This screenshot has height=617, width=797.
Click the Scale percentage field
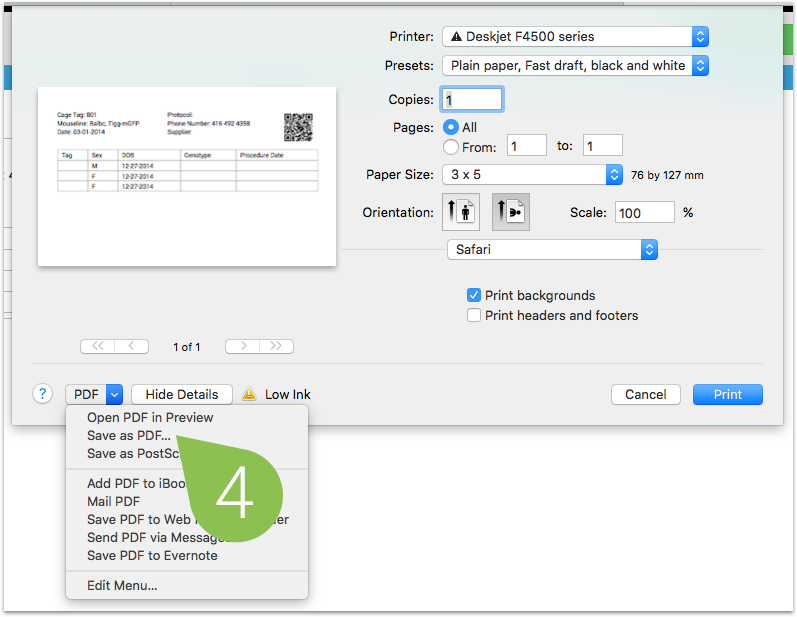645,212
